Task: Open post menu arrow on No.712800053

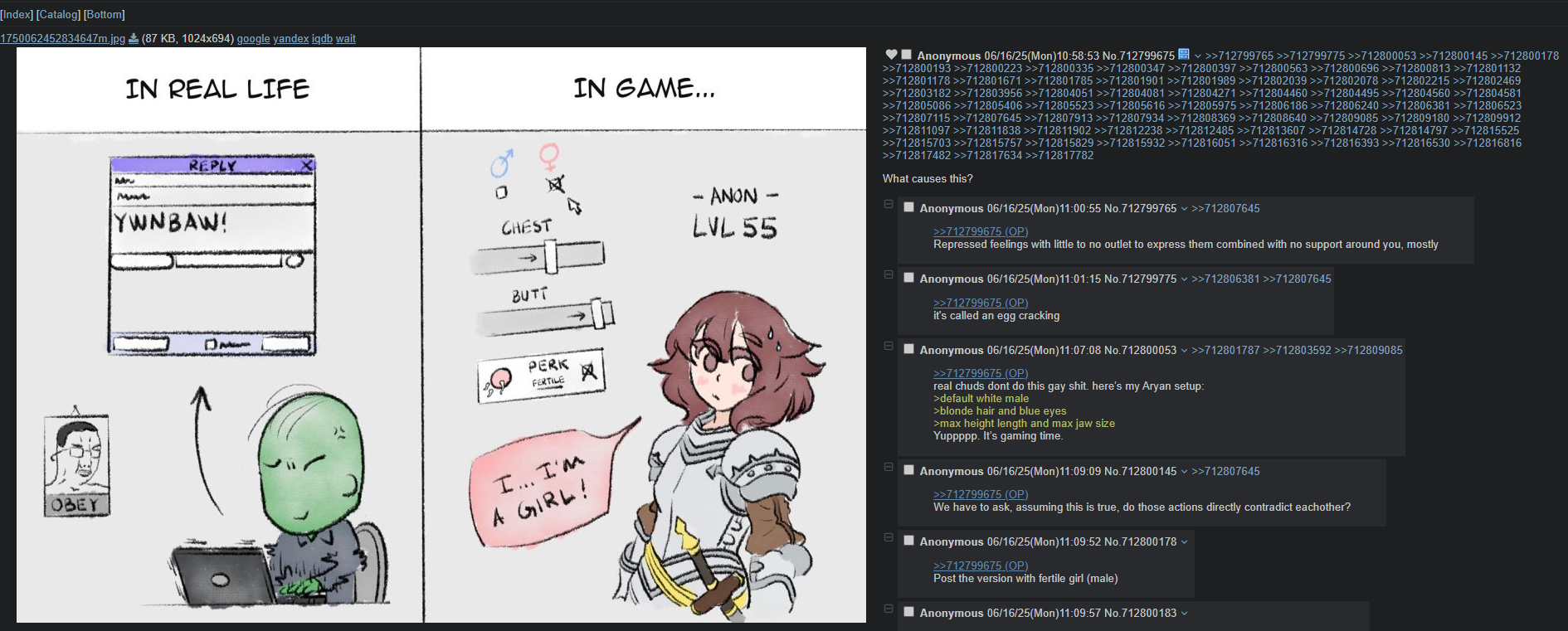Action: [1184, 351]
